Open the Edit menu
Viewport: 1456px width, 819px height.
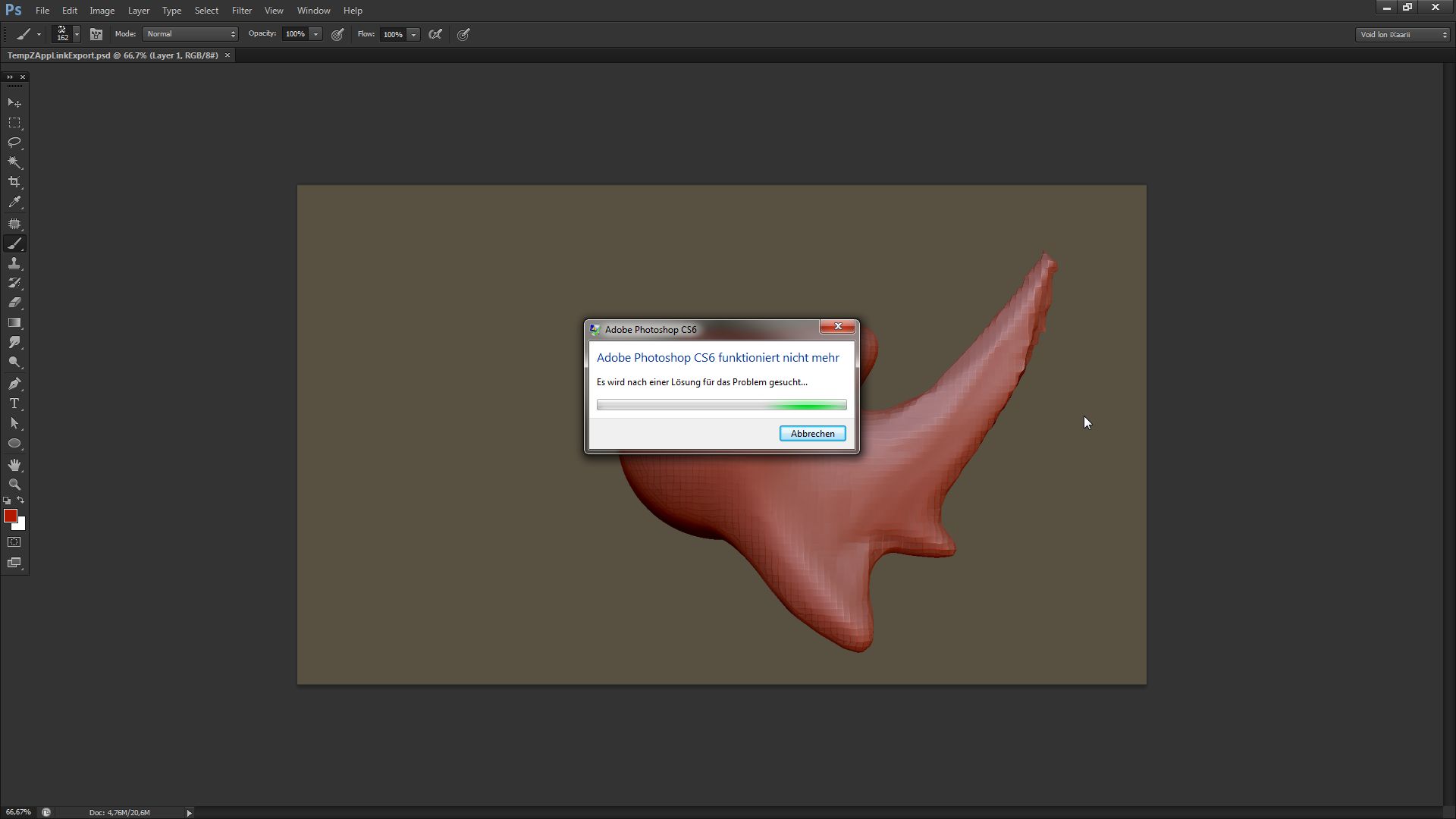tap(70, 11)
